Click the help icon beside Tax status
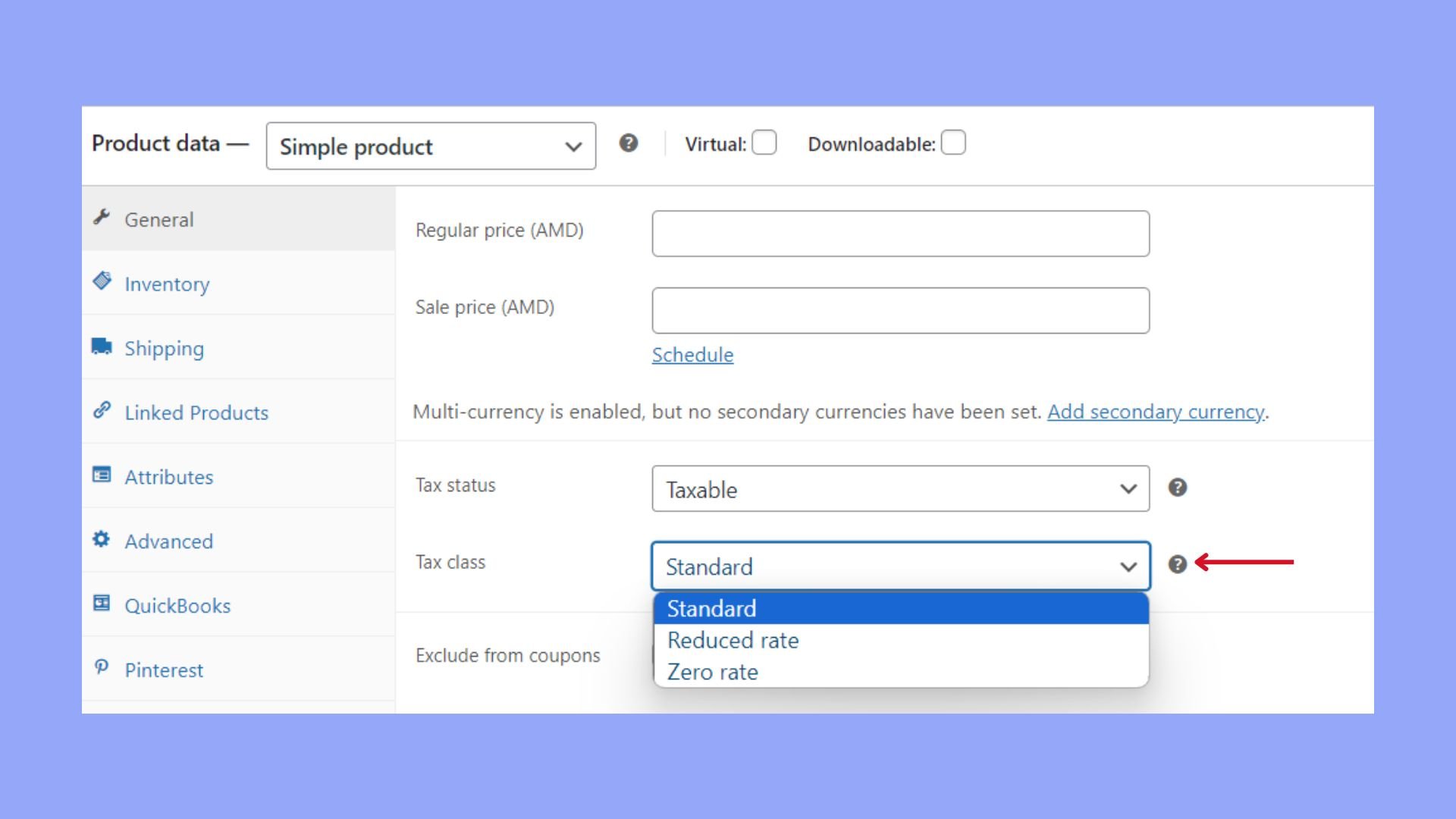Screen dimensions: 1456x819 1177,488
